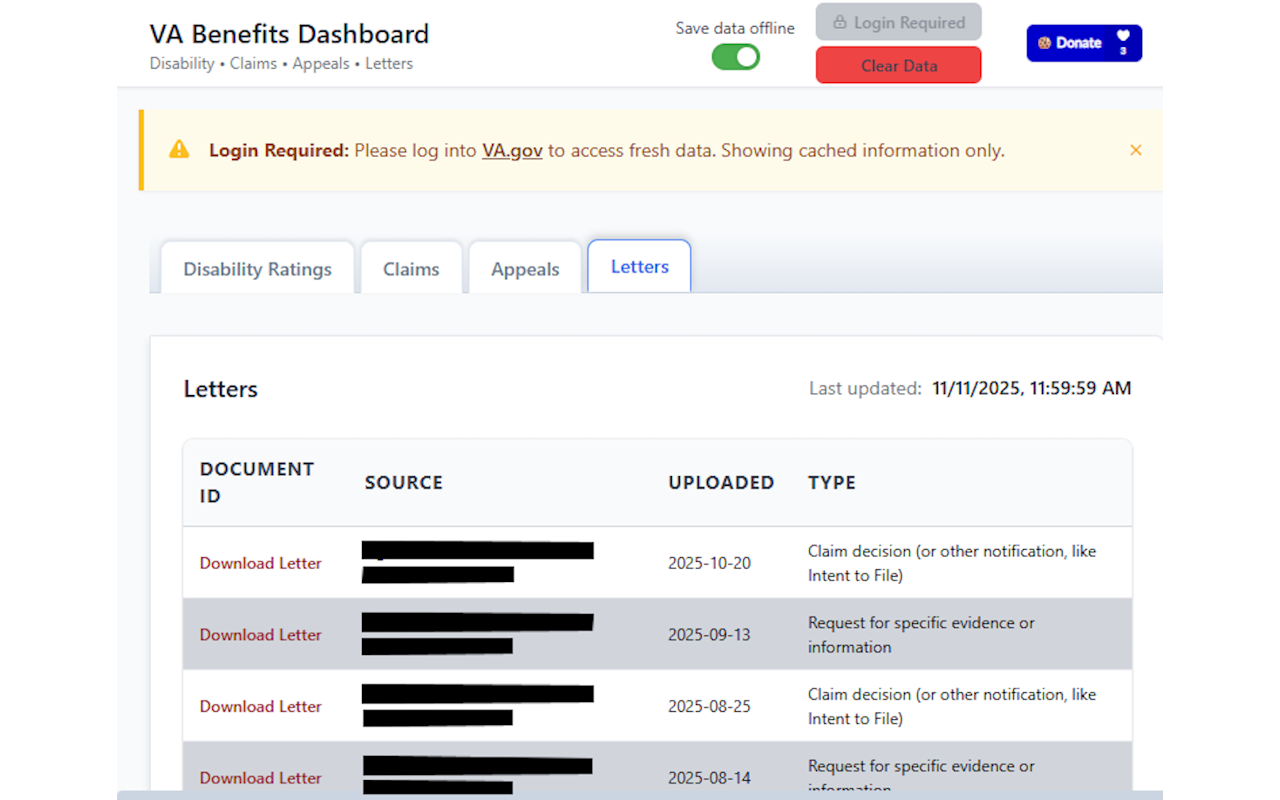Open the Appeals tab
Viewport: 1280px width, 800px height.
525,269
